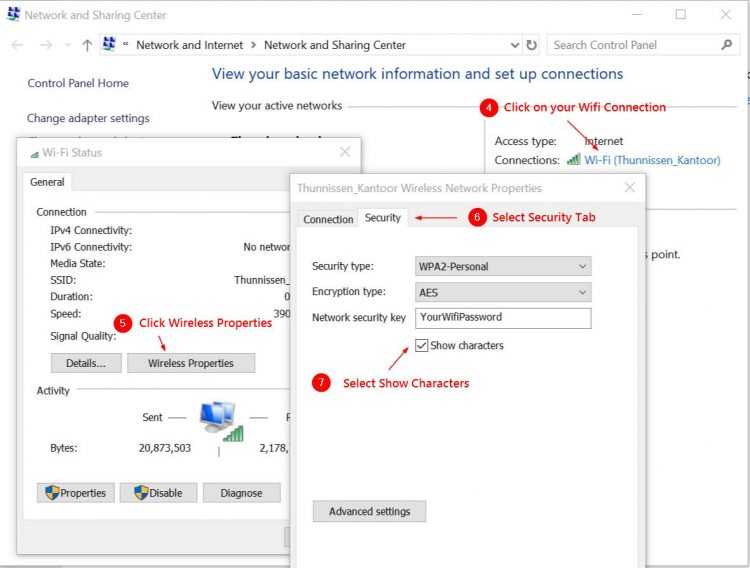Toggle the Show characters checkbox
This screenshot has width=750, height=568.
(421, 345)
